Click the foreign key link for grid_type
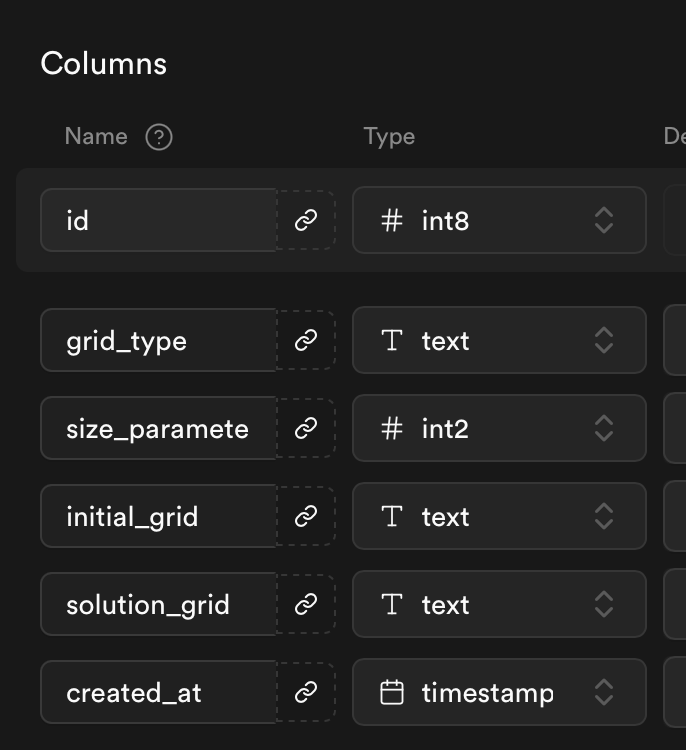This screenshot has height=750, width=686. pos(306,341)
